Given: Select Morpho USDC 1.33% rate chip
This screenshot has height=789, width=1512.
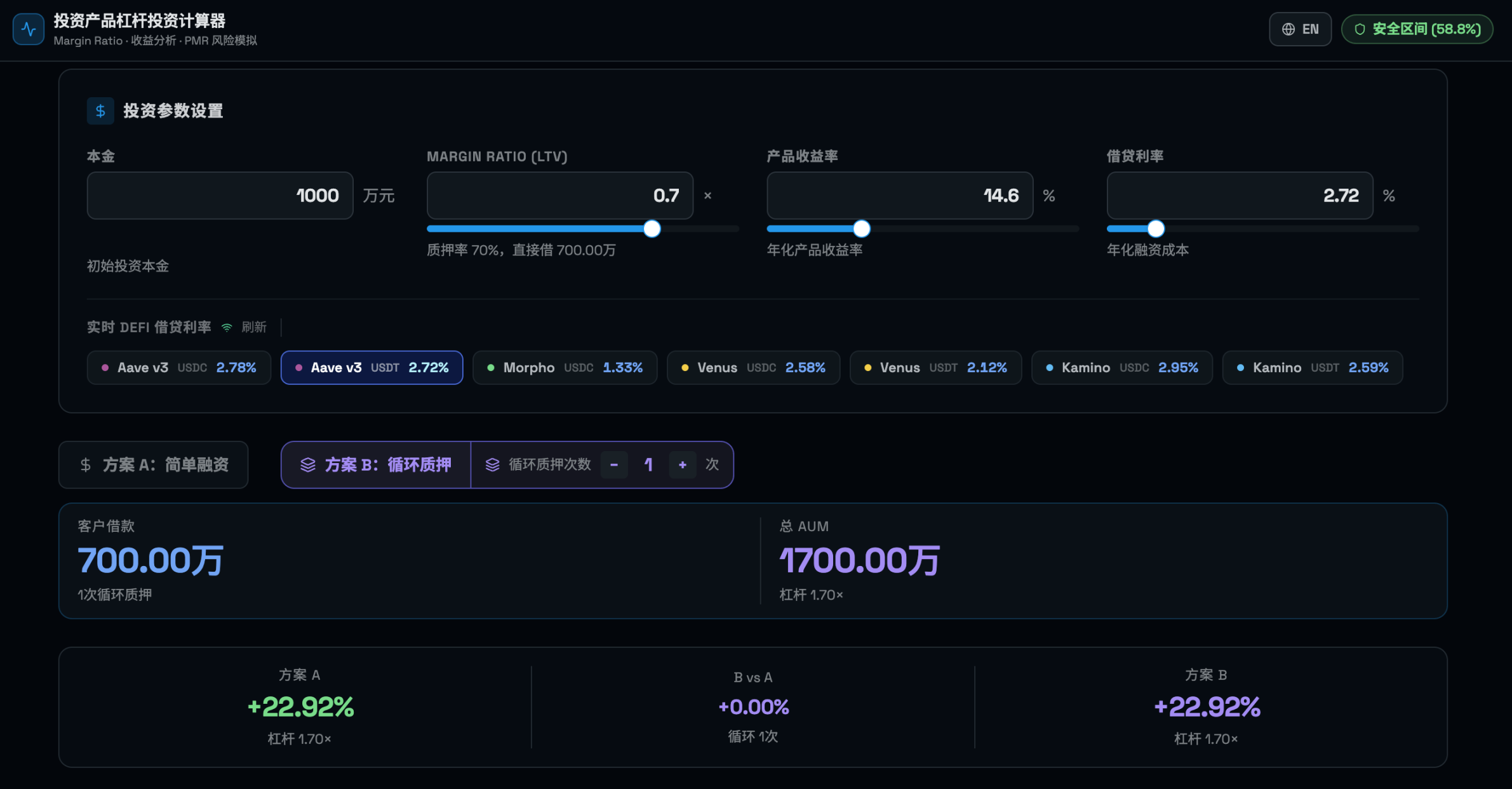Looking at the screenshot, I should [x=565, y=368].
